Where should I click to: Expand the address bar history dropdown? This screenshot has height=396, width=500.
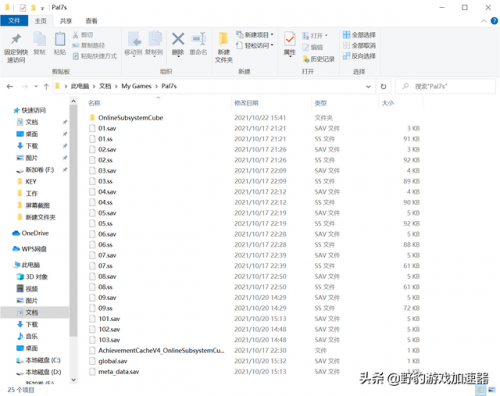tap(368, 86)
